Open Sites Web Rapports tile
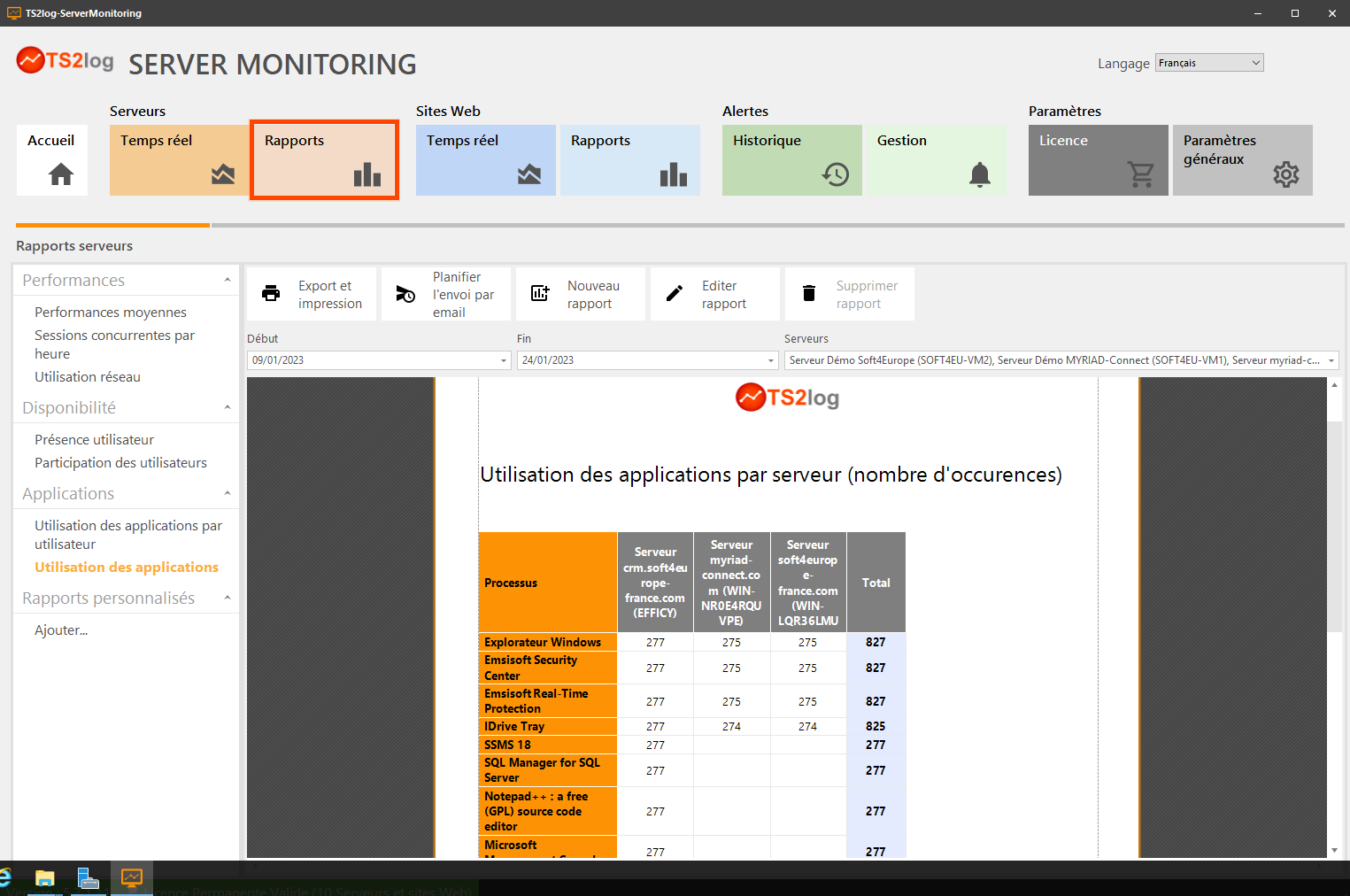The image size is (1350, 896). [630, 160]
